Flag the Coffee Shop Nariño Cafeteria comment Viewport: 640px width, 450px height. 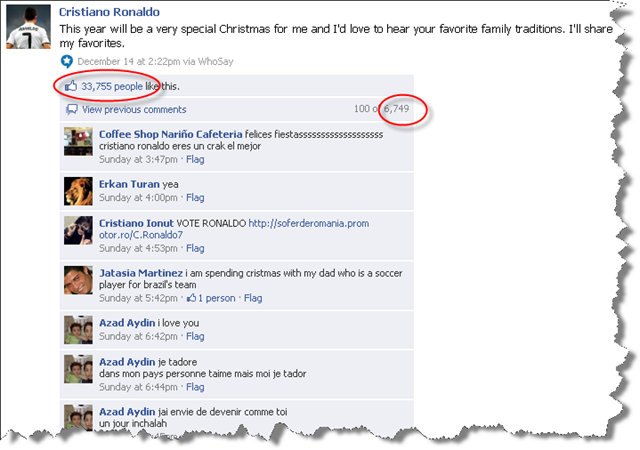[195, 160]
